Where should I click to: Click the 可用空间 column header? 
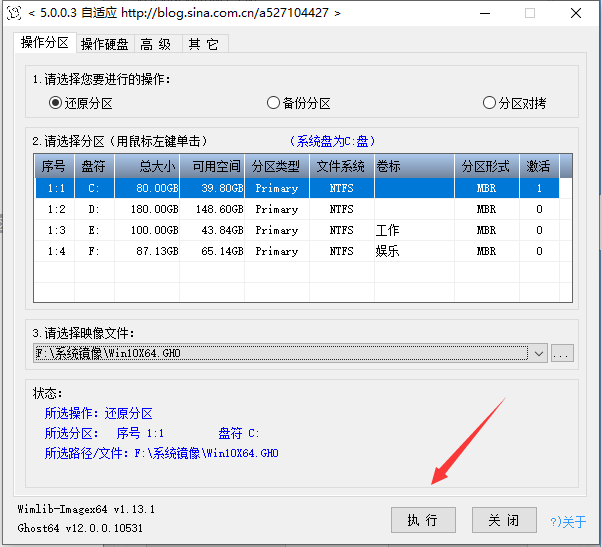[x=214, y=166]
